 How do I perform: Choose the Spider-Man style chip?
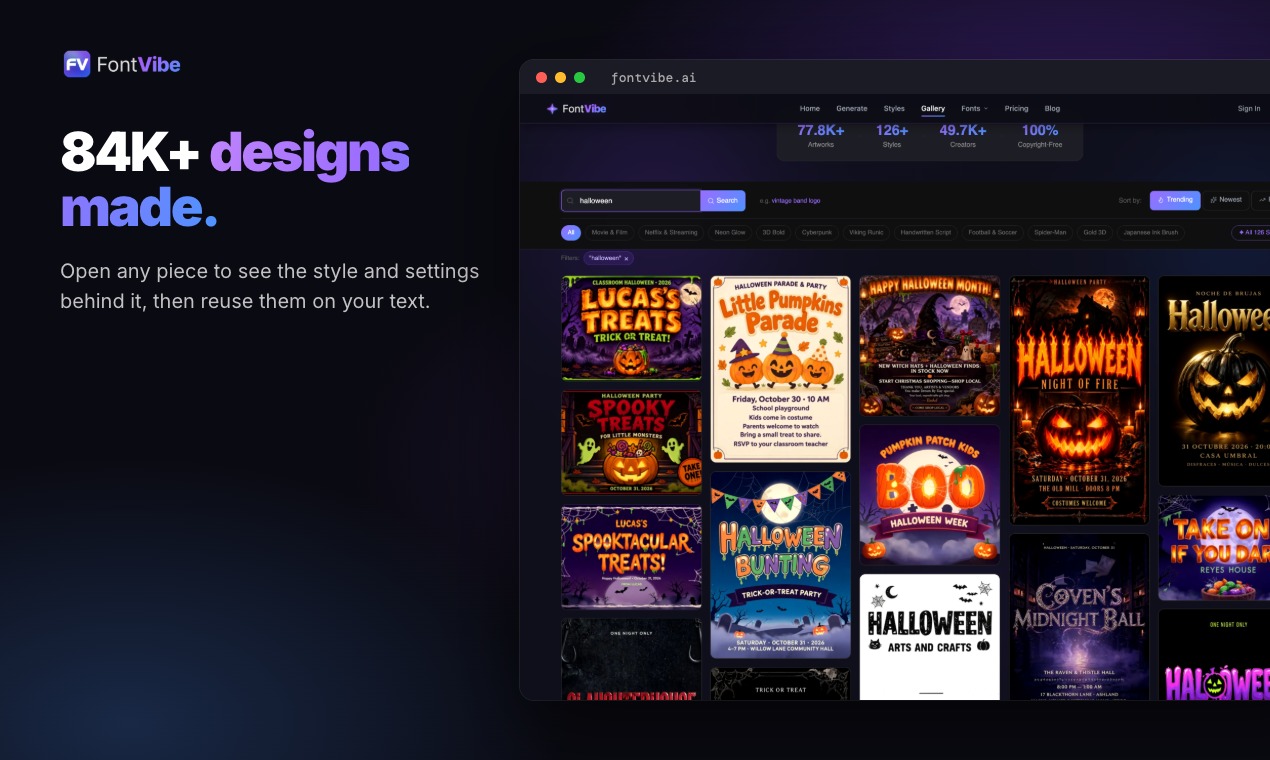[1051, 233]
